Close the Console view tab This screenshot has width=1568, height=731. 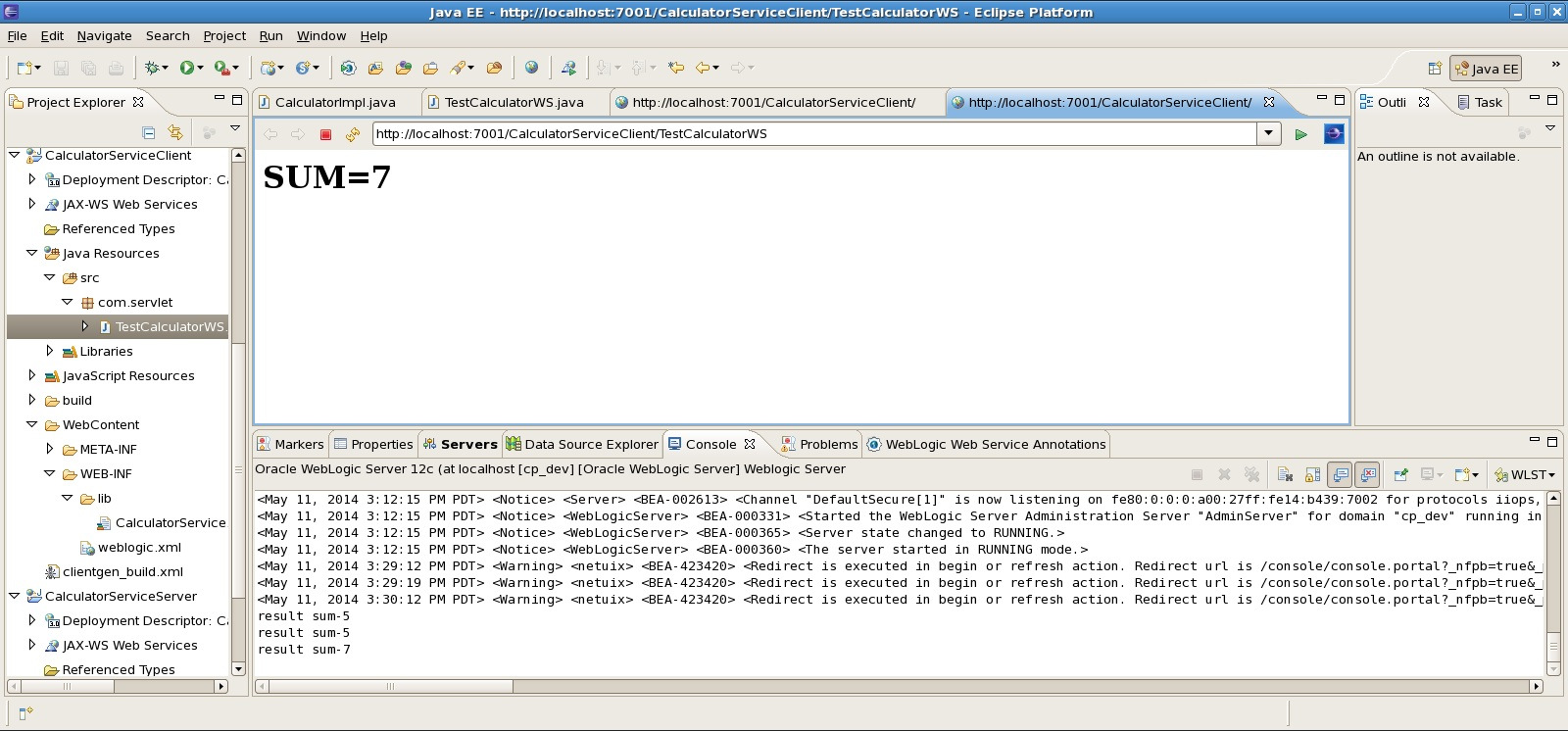(x=750, y=444)
